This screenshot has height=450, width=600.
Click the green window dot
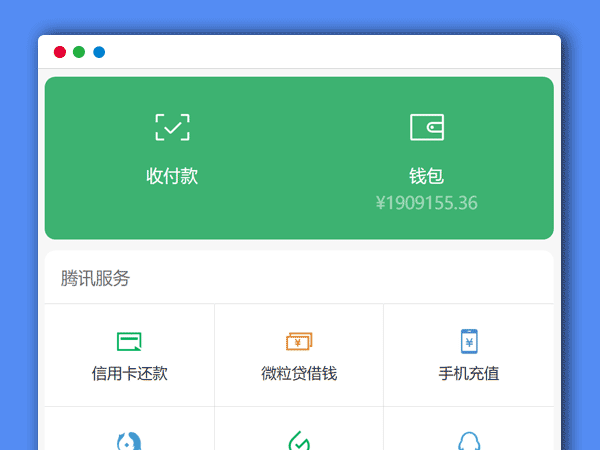(79, 52)
